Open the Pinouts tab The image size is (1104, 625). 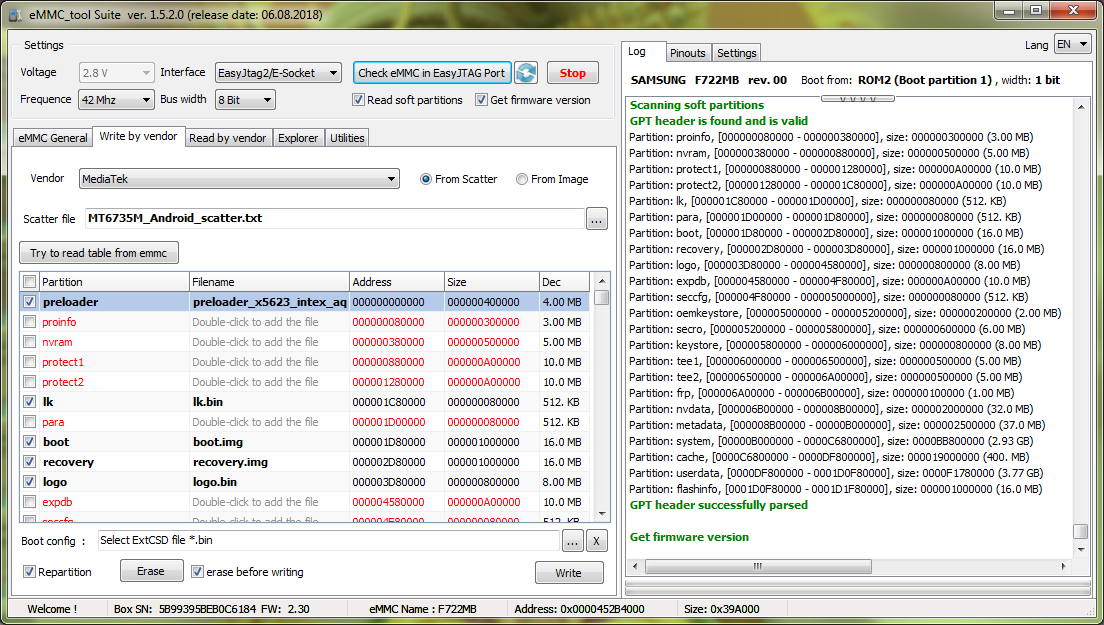click(x=688, y=53)
